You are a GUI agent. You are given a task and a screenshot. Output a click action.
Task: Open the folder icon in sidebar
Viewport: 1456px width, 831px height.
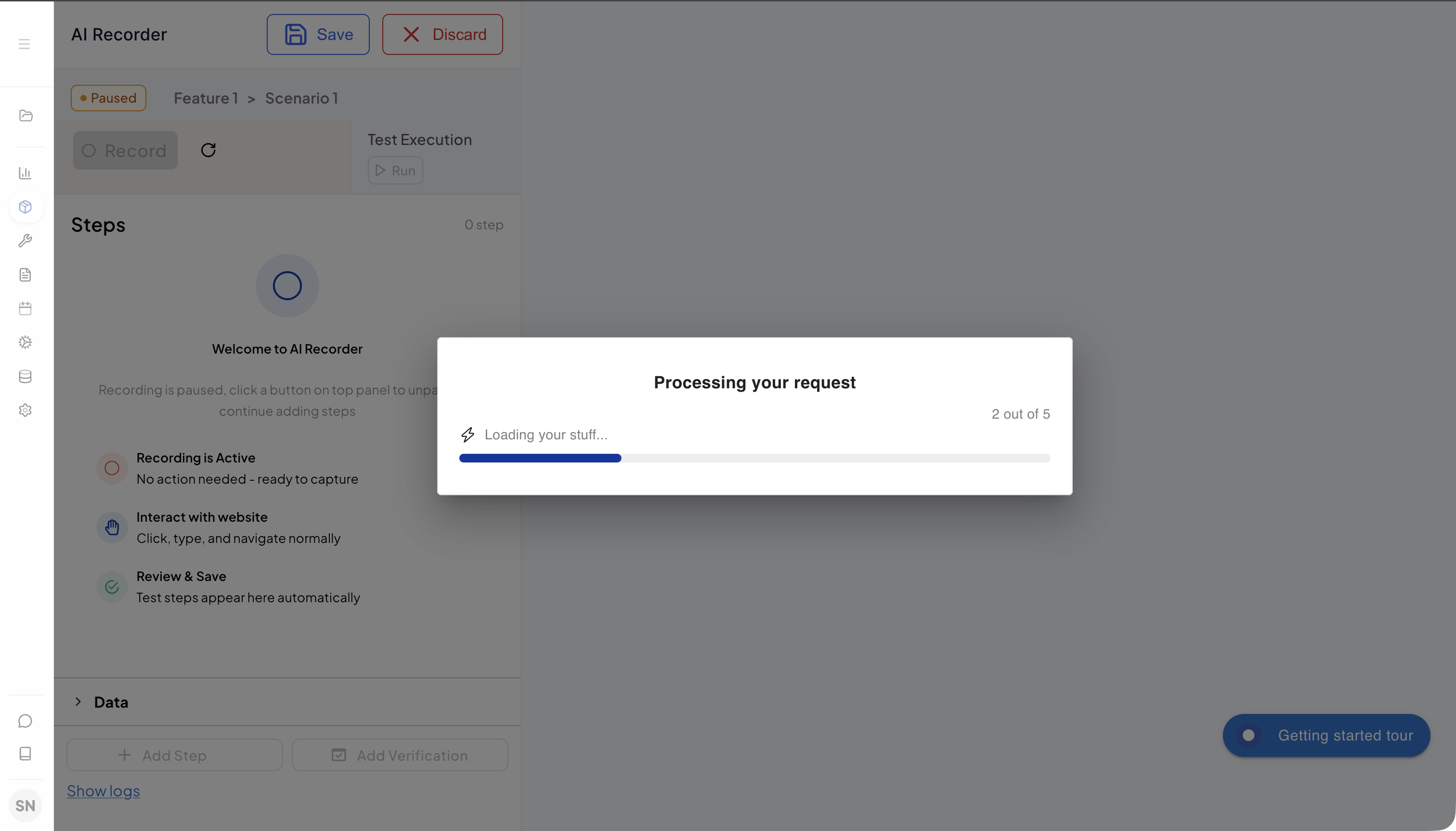pos(26,116)
